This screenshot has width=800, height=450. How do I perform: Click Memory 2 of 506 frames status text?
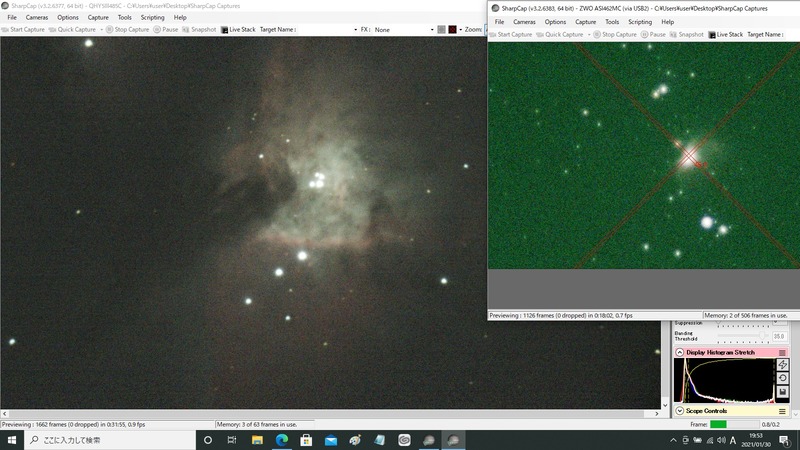tap(747, 316)
